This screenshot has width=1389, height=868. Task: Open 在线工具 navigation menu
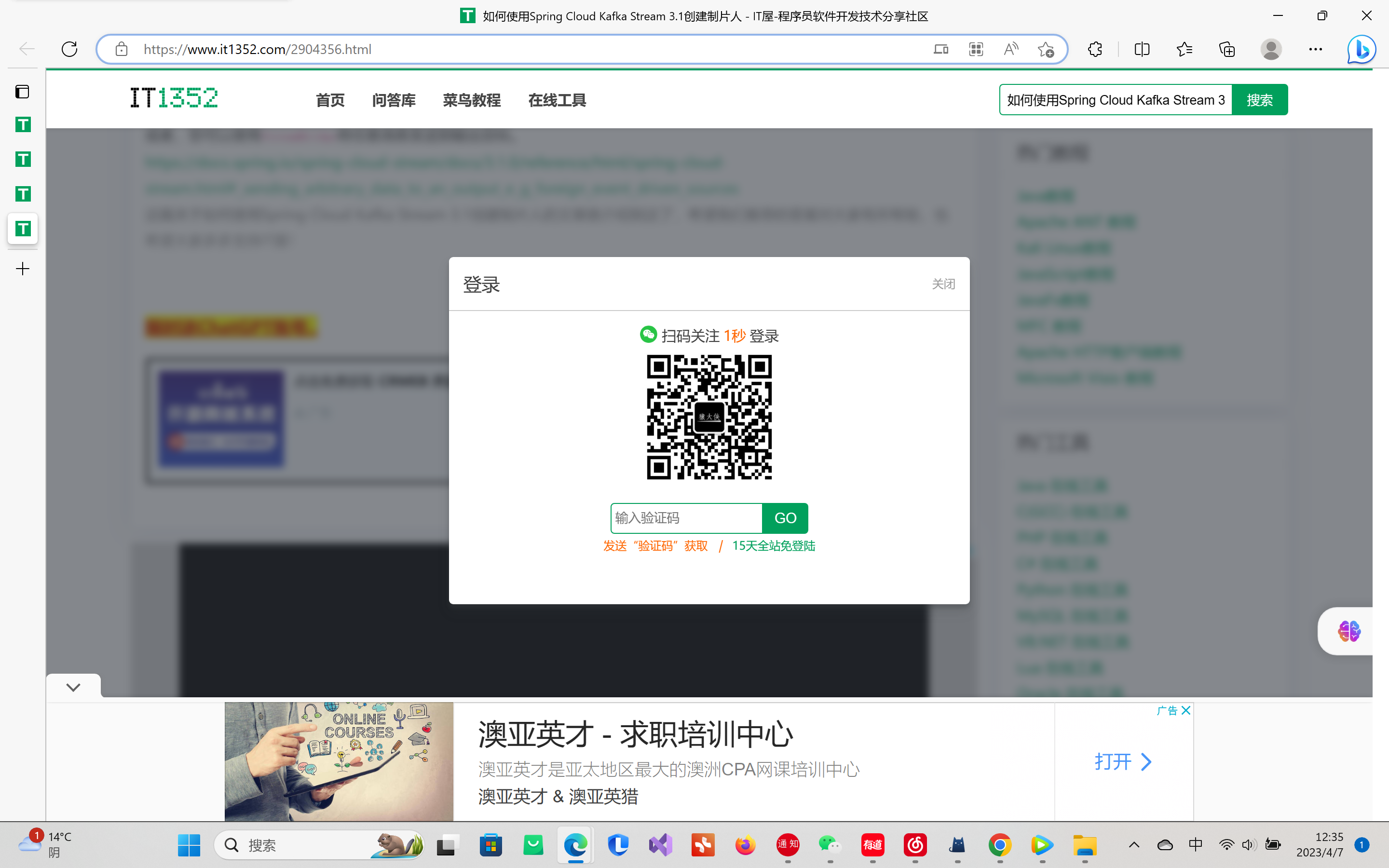[x=557, y=100]
